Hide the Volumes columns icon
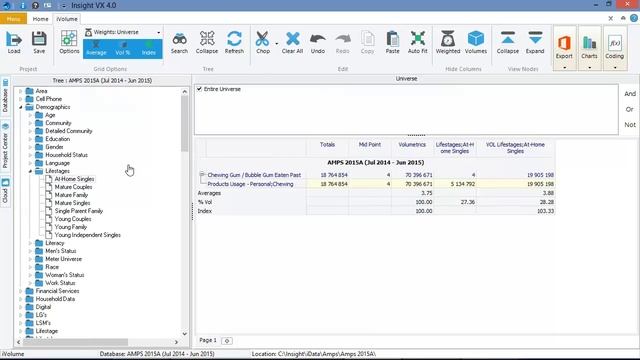The height and width of the screenshot is (360, 640). click(476, 39)
